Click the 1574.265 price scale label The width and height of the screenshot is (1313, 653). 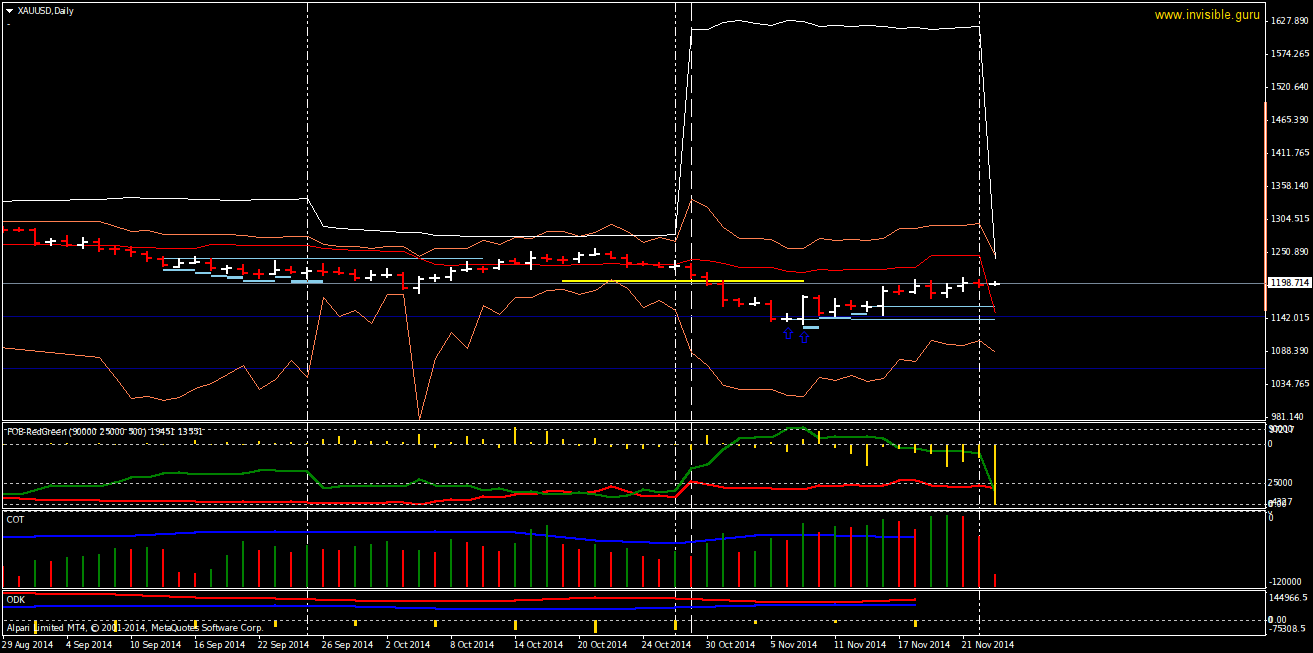tap(1290, 54)
